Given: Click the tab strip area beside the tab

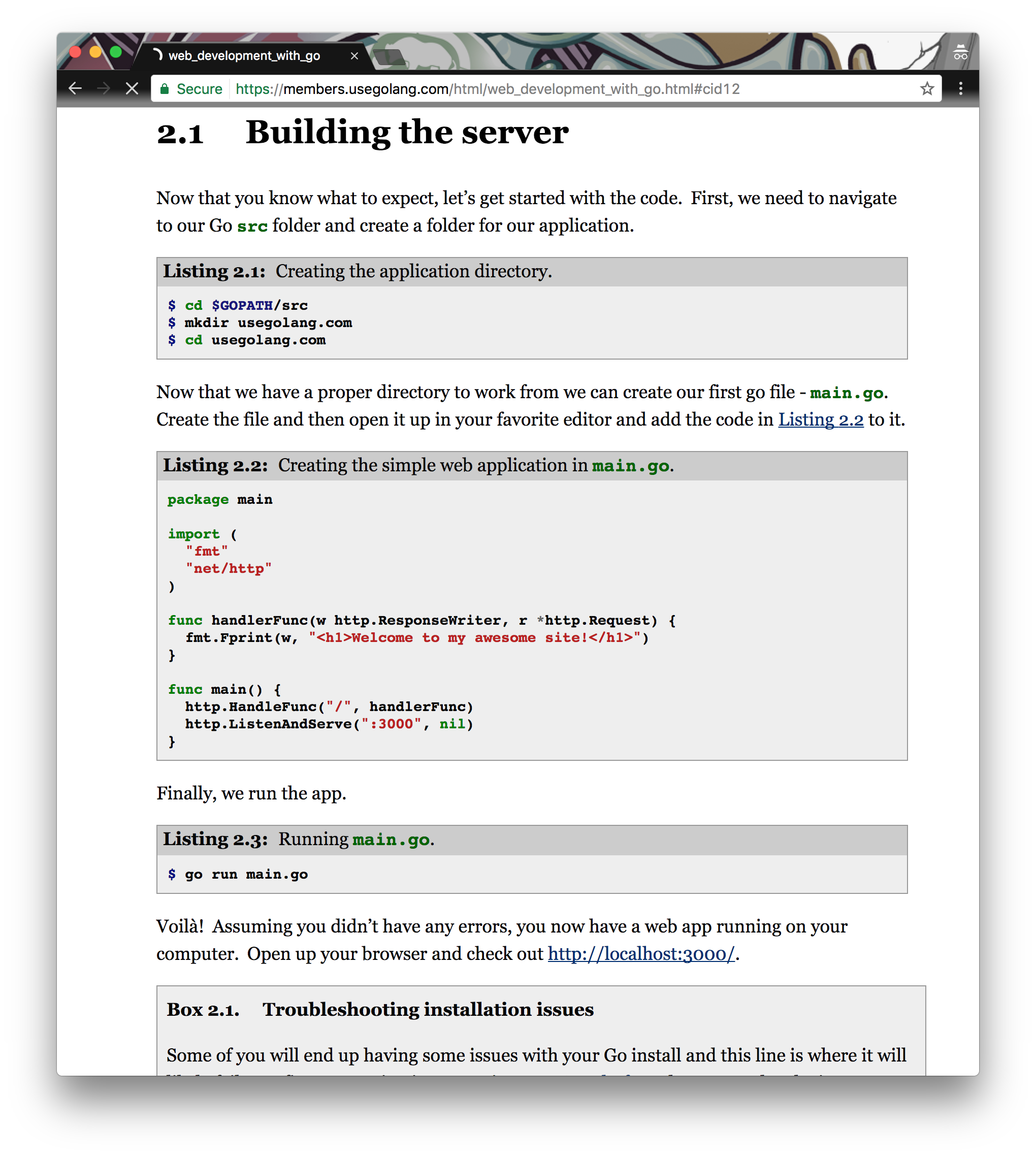Looking at the screenshot, I should [x=569, y=55].
